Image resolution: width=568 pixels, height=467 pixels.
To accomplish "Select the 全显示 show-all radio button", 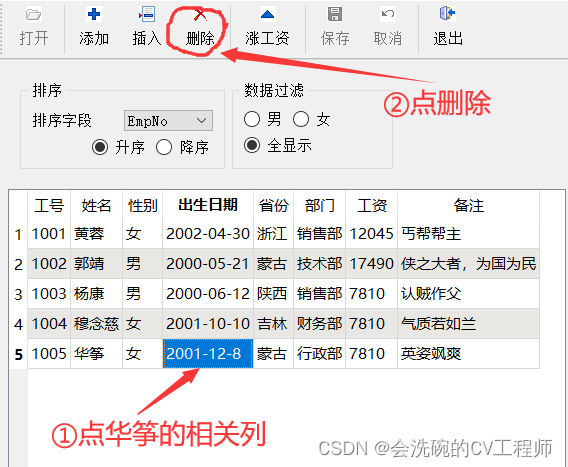I will click(252, 145).
